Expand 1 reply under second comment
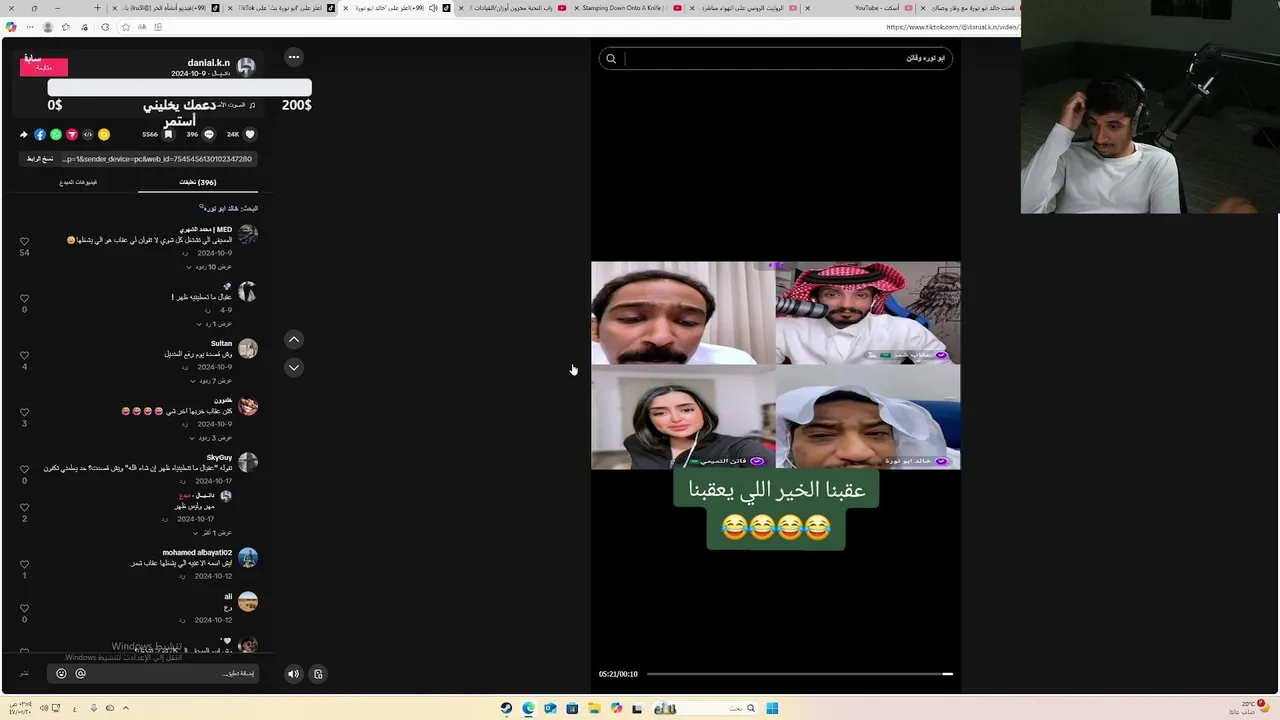The height and width of the screenshot is (720, 1280). (213, 324)
